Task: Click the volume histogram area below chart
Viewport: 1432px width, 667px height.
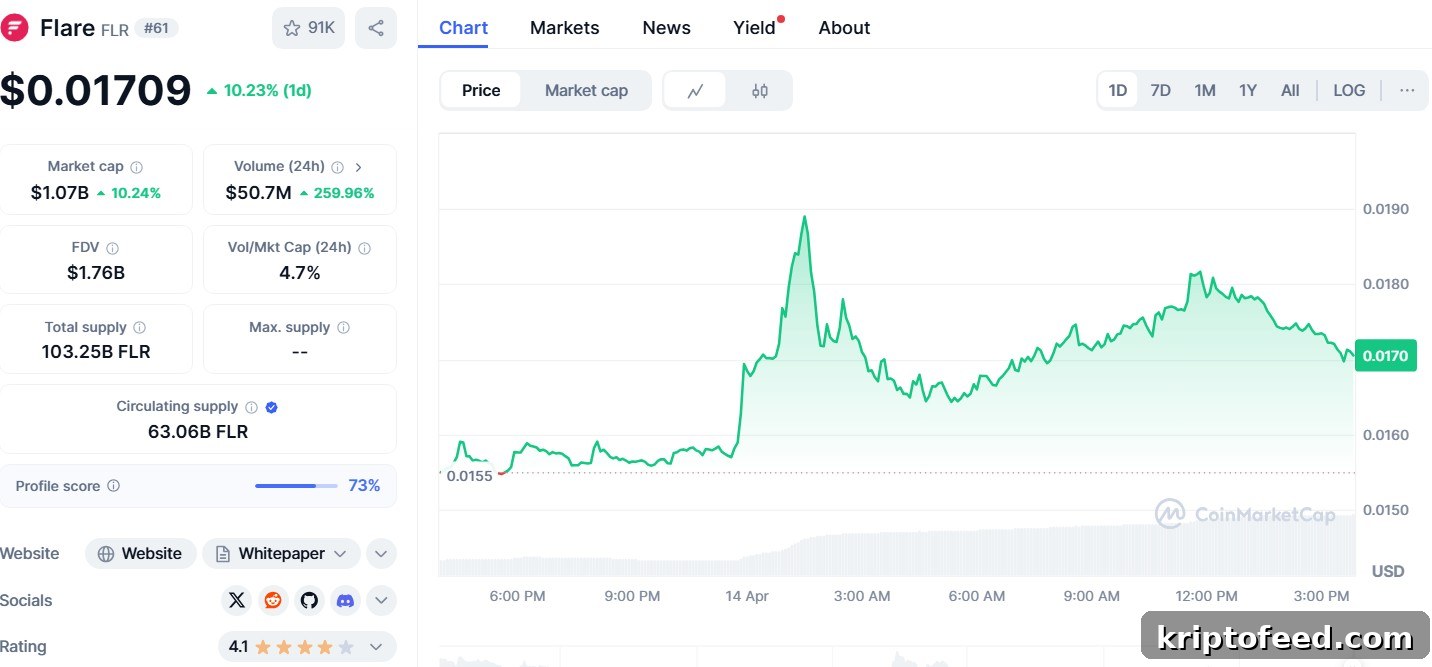Action: tap(897, 547)
